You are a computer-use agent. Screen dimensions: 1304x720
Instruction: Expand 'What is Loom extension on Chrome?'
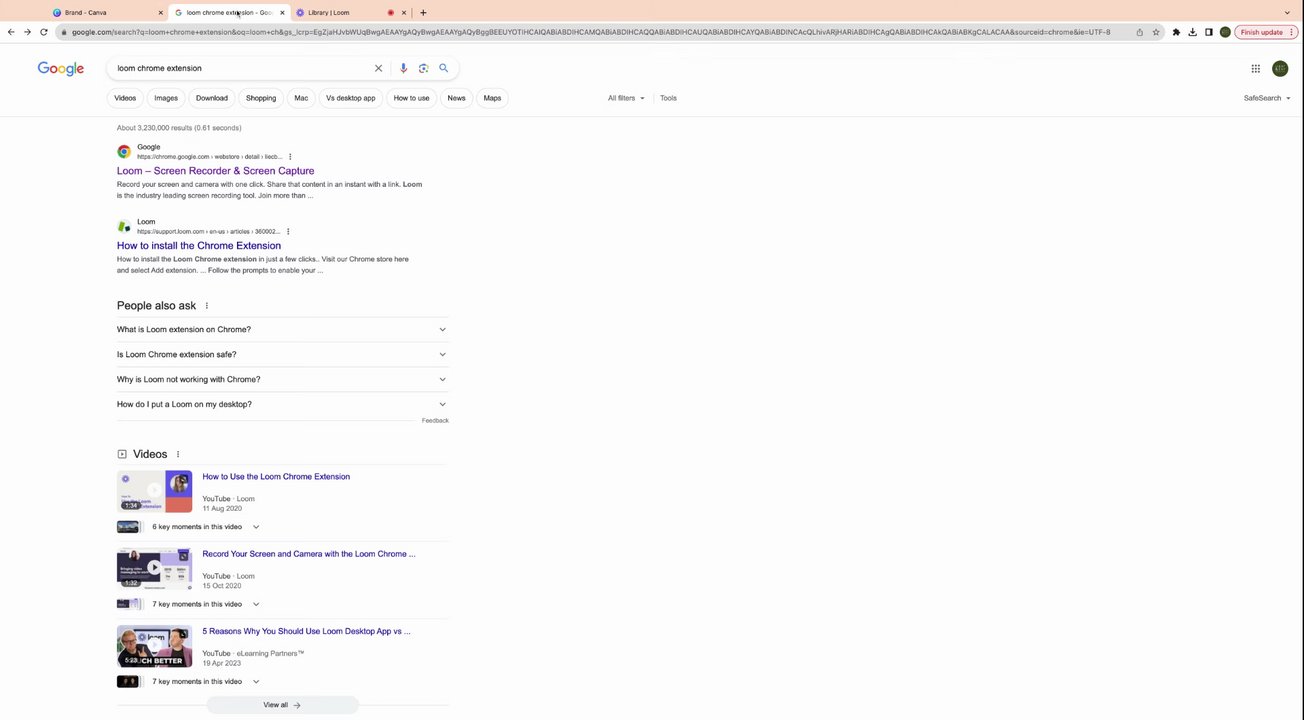(x=282, y=329)
